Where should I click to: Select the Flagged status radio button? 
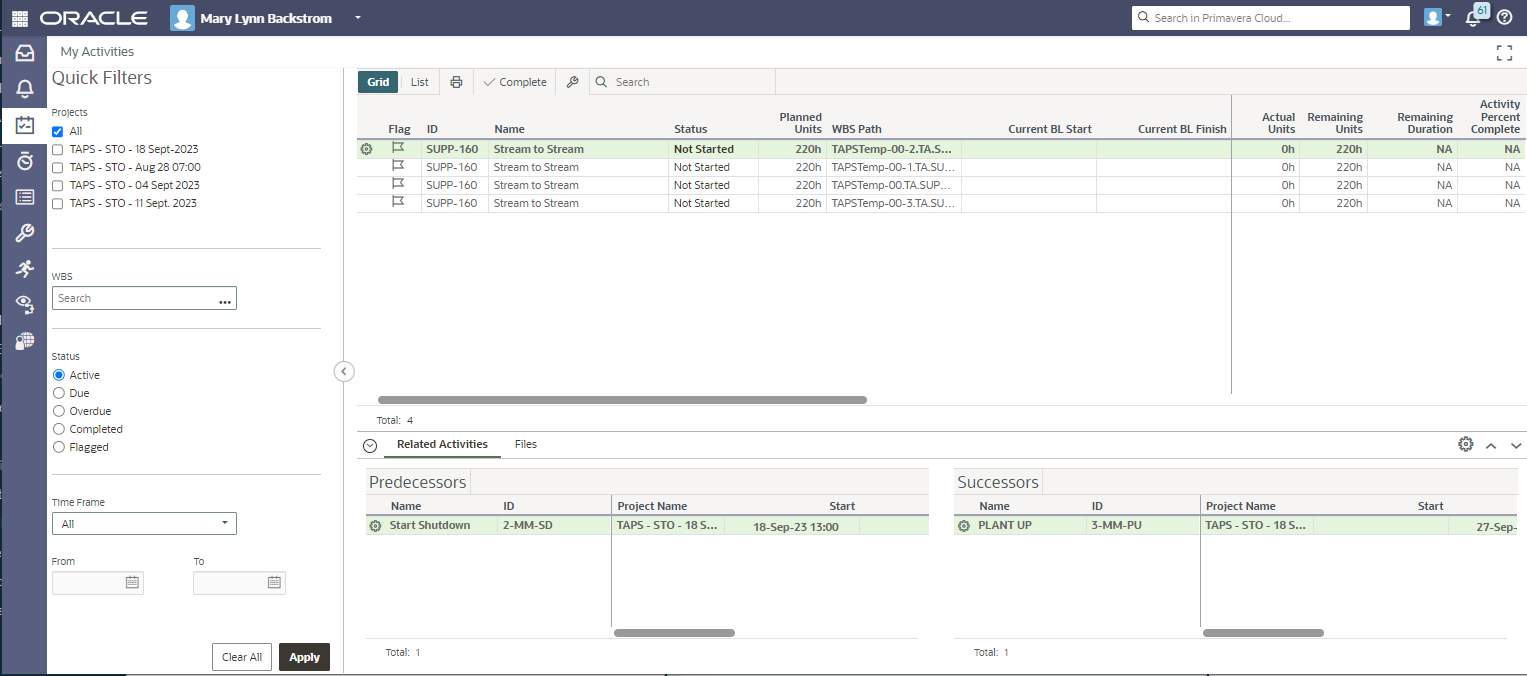(x=58, y=447)
